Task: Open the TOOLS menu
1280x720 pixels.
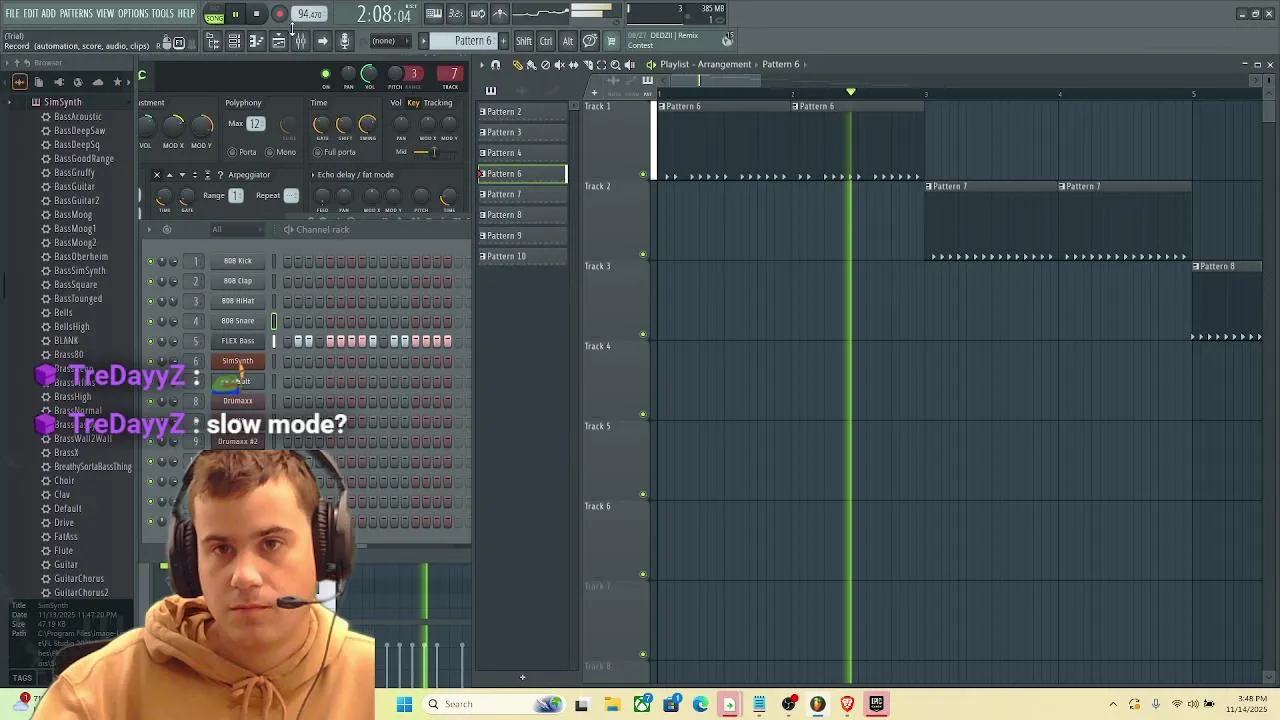Action: point(163,13)
